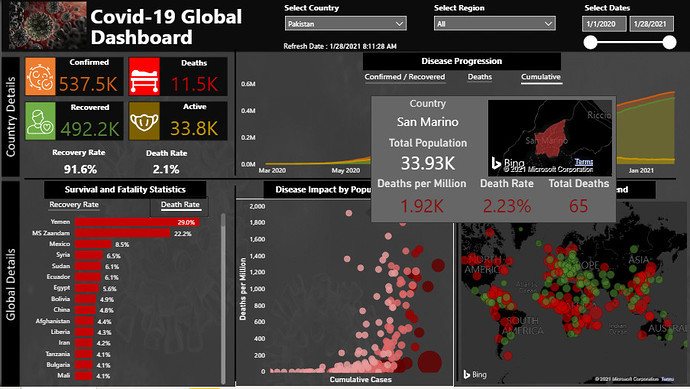
Task: Click the Covid-19 Global Dashboard title
Action: tap(166, 27)
